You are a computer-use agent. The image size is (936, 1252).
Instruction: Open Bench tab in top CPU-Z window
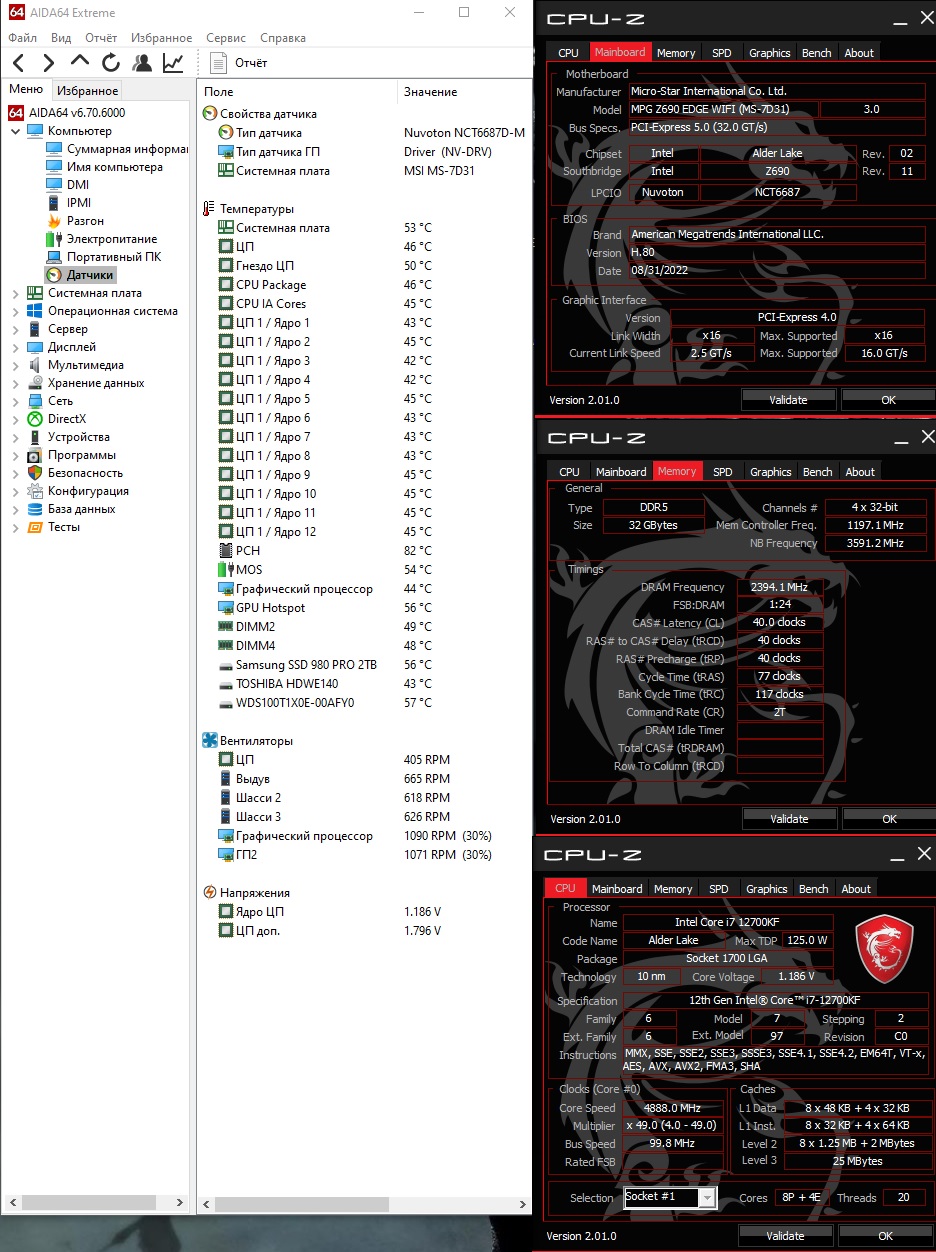[x=816, y=53]
